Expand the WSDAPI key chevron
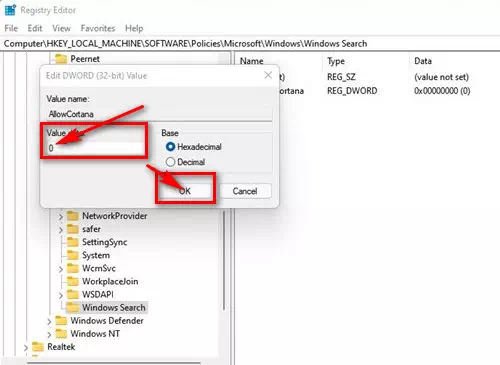The image size is (500, 365). [60, 295]
